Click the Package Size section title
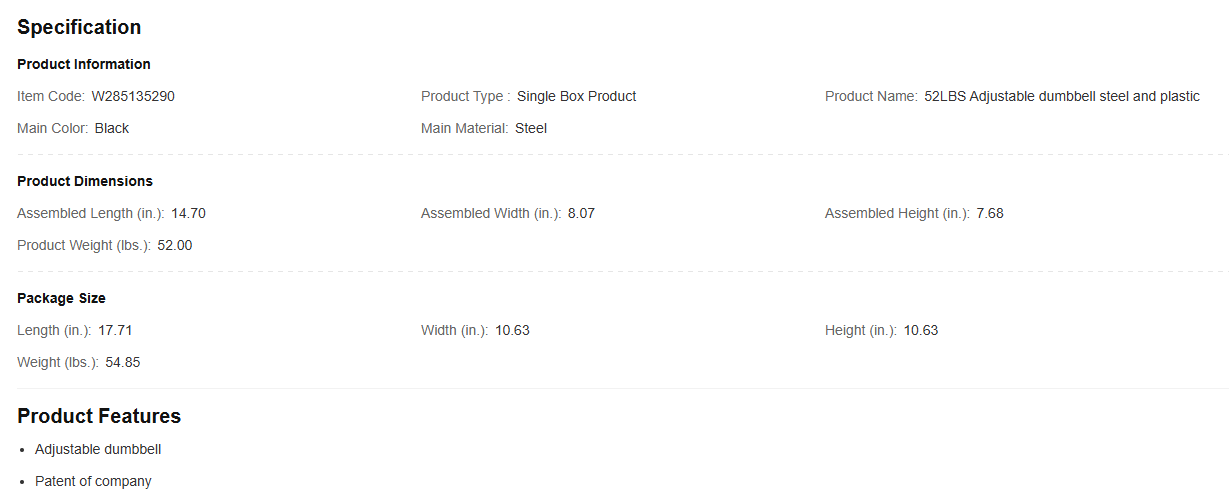1229x499 pixels. point(61,298)
